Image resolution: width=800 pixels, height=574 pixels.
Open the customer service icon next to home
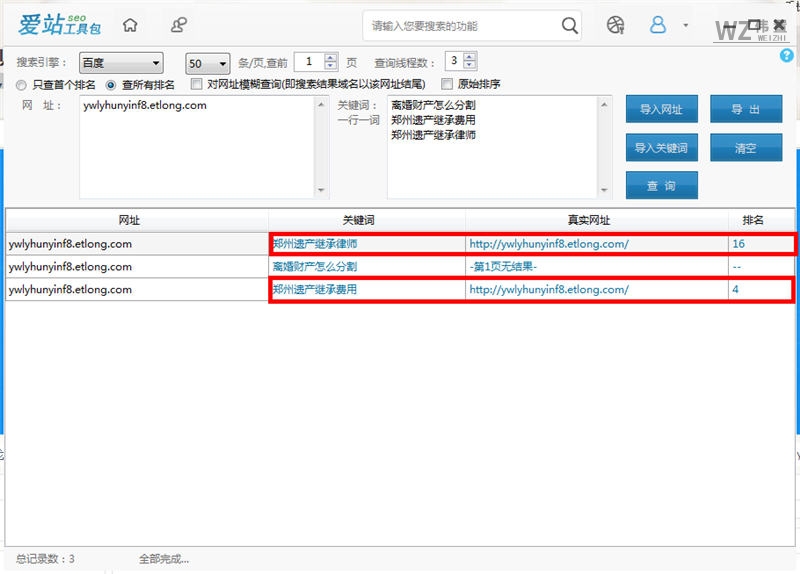click(178, 26)
